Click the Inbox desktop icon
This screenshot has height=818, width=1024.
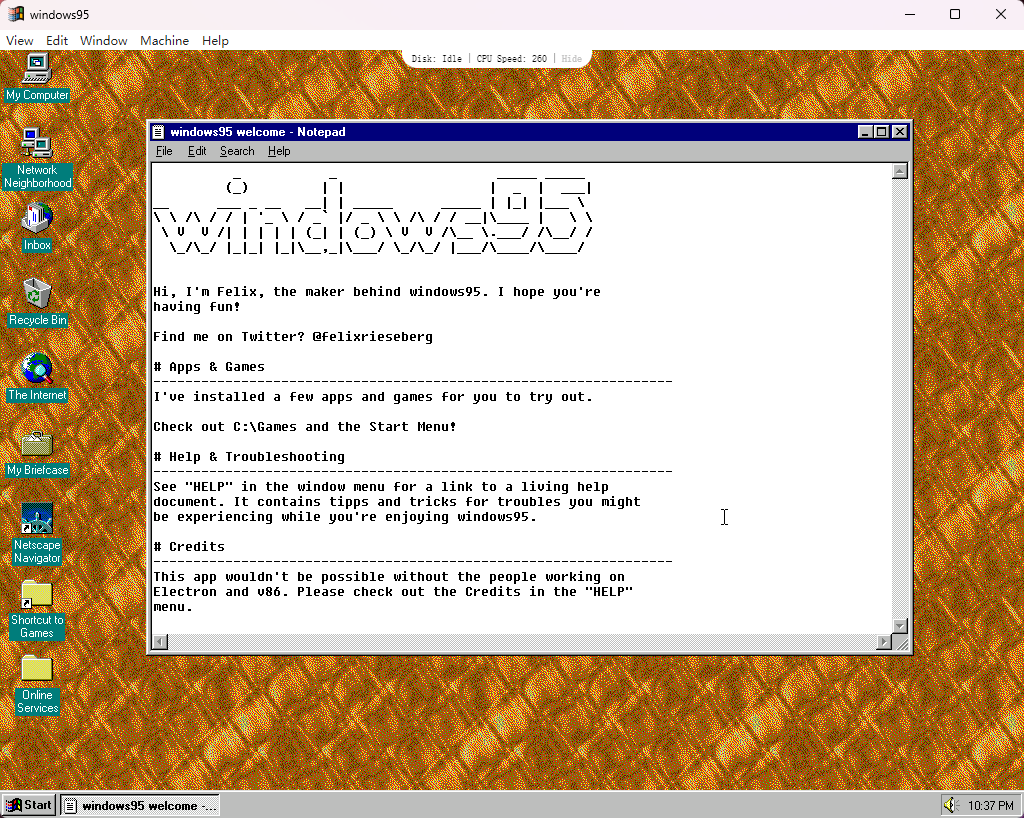click(37, 220)
